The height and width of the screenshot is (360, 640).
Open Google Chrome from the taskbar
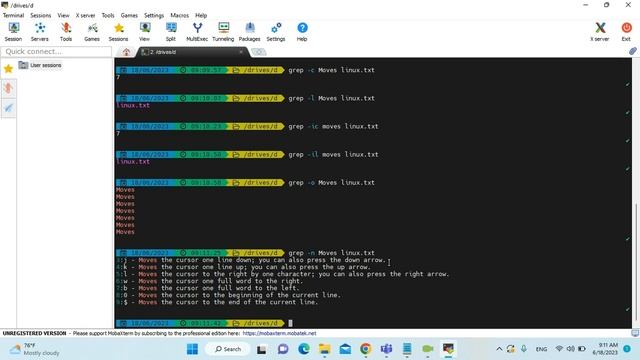click(366, 349)
